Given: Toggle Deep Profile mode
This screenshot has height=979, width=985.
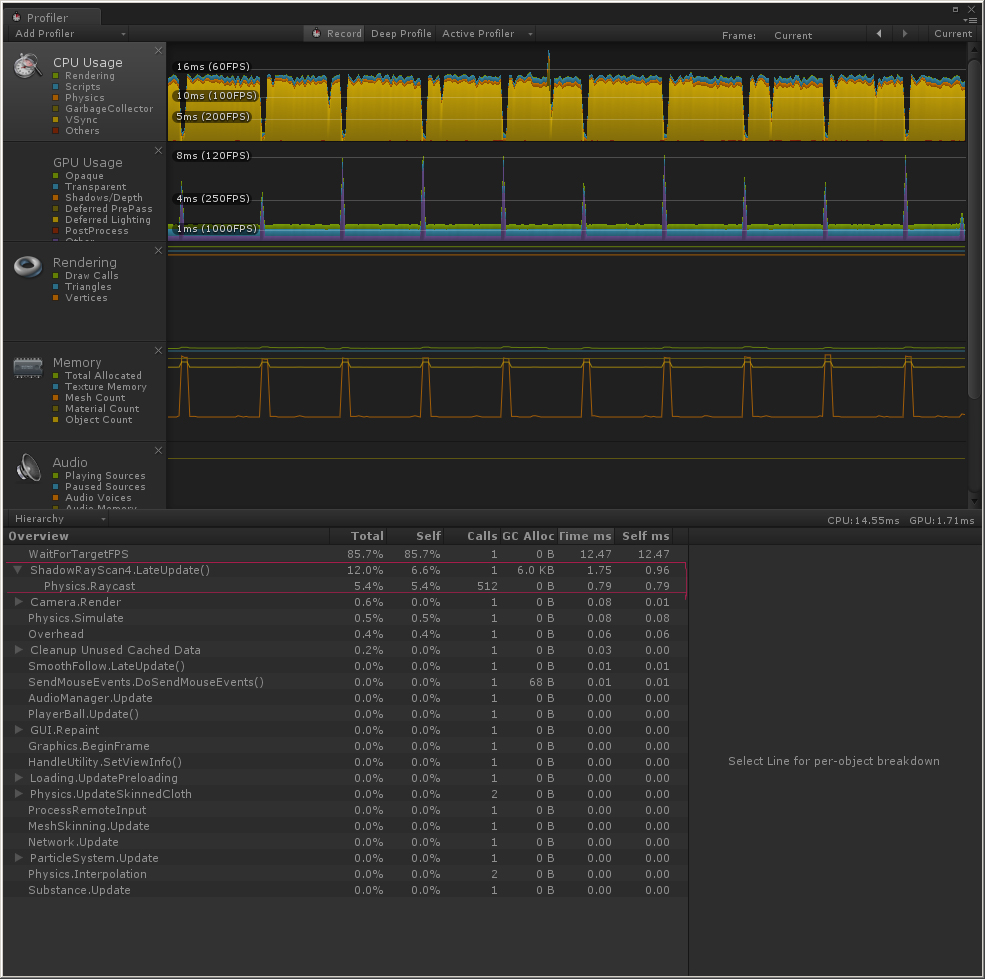Looking at the screenshot, I should (x=400, y=32).
